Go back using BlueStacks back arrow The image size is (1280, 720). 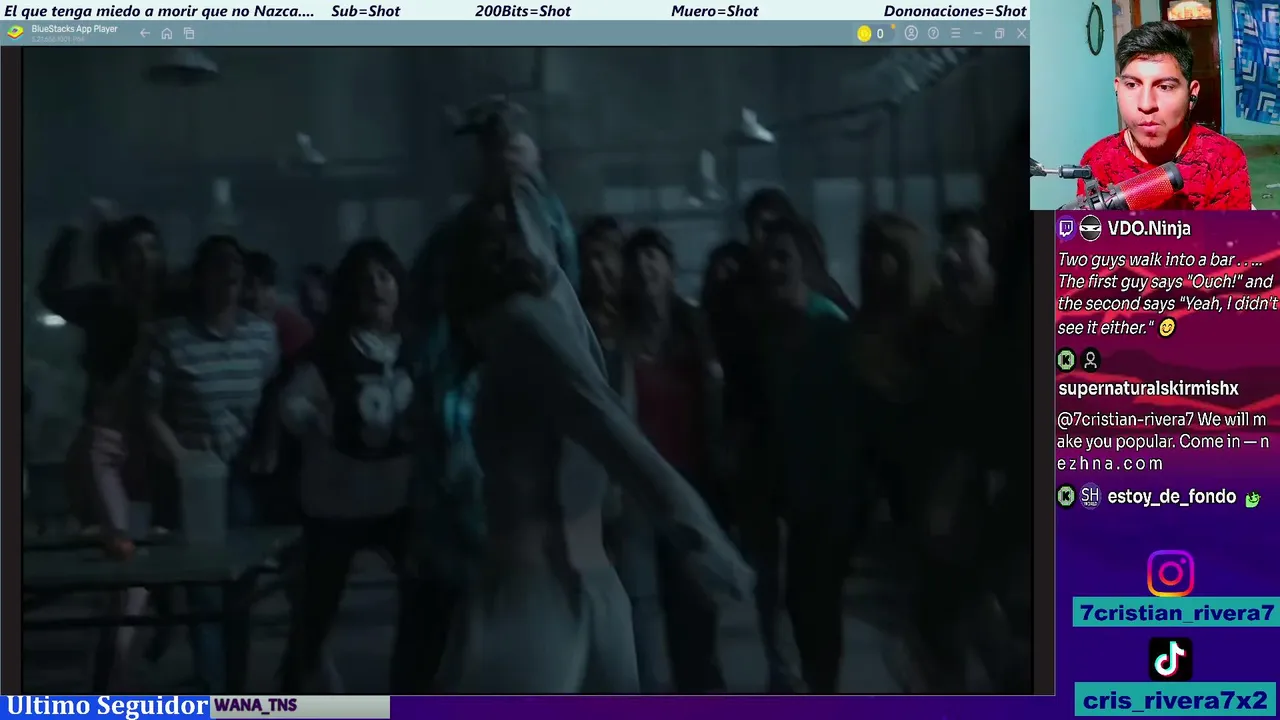point(145,33)
